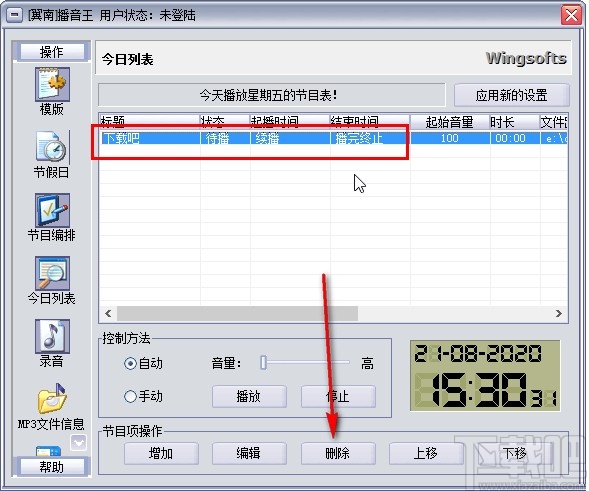This screenshot has width=589, height=491.
Task: Select the 手动 radio button
Action: pyautogui.click(x=130, y=396)
